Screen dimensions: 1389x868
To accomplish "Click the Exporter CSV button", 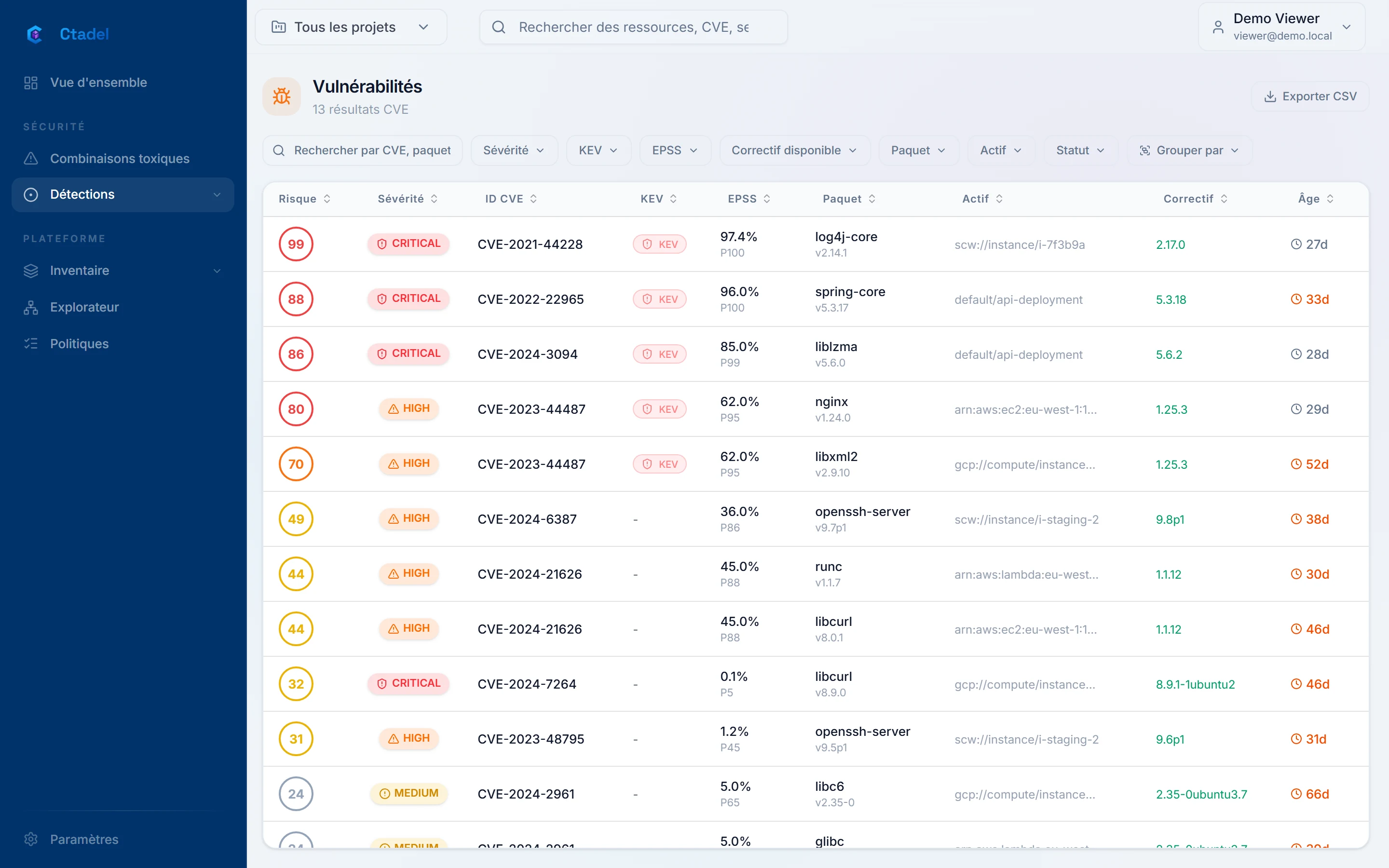I will 1310,96.
